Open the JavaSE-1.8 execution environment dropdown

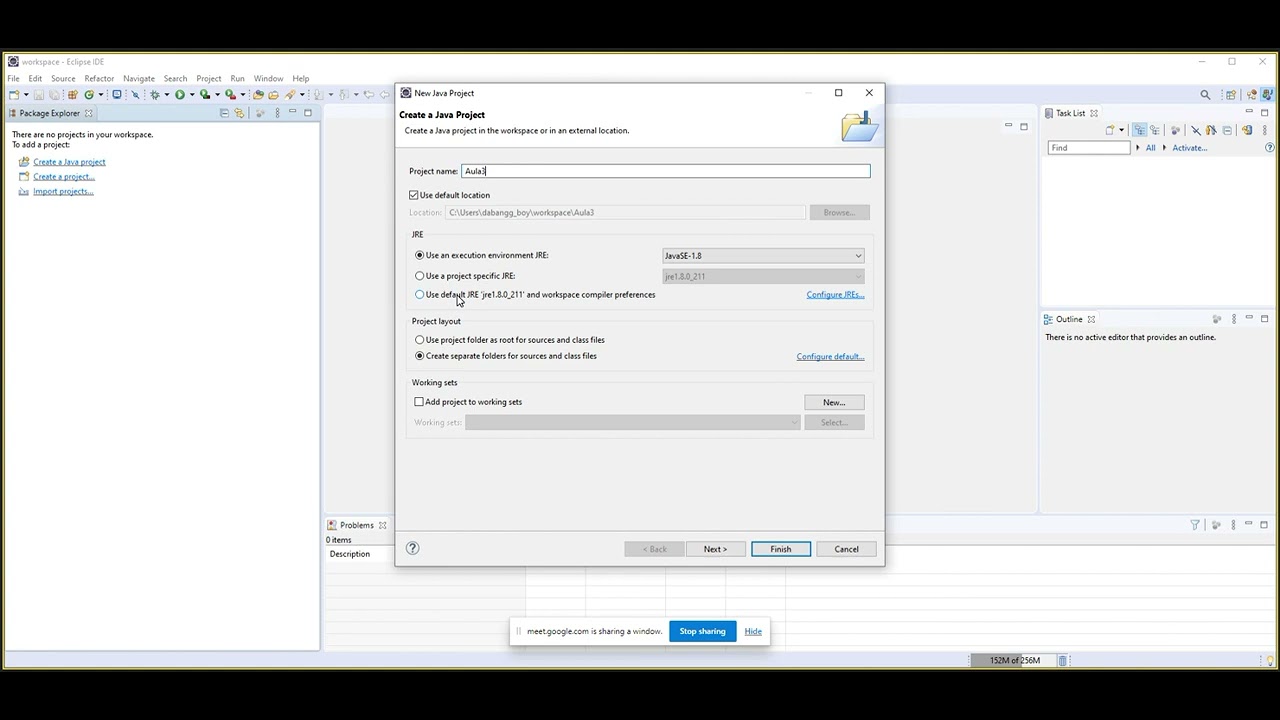point(763,255)
